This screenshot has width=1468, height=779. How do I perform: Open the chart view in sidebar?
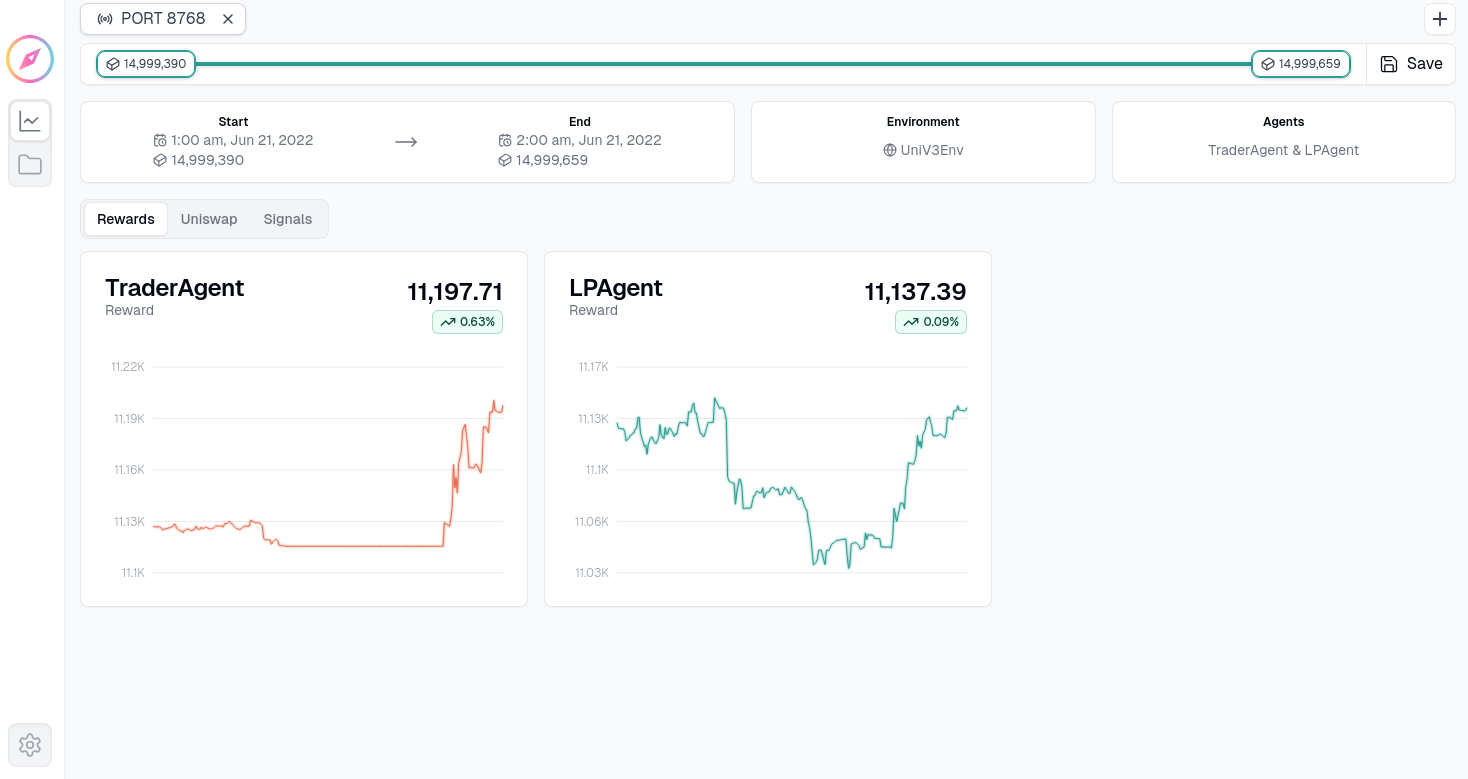point(30,121)
